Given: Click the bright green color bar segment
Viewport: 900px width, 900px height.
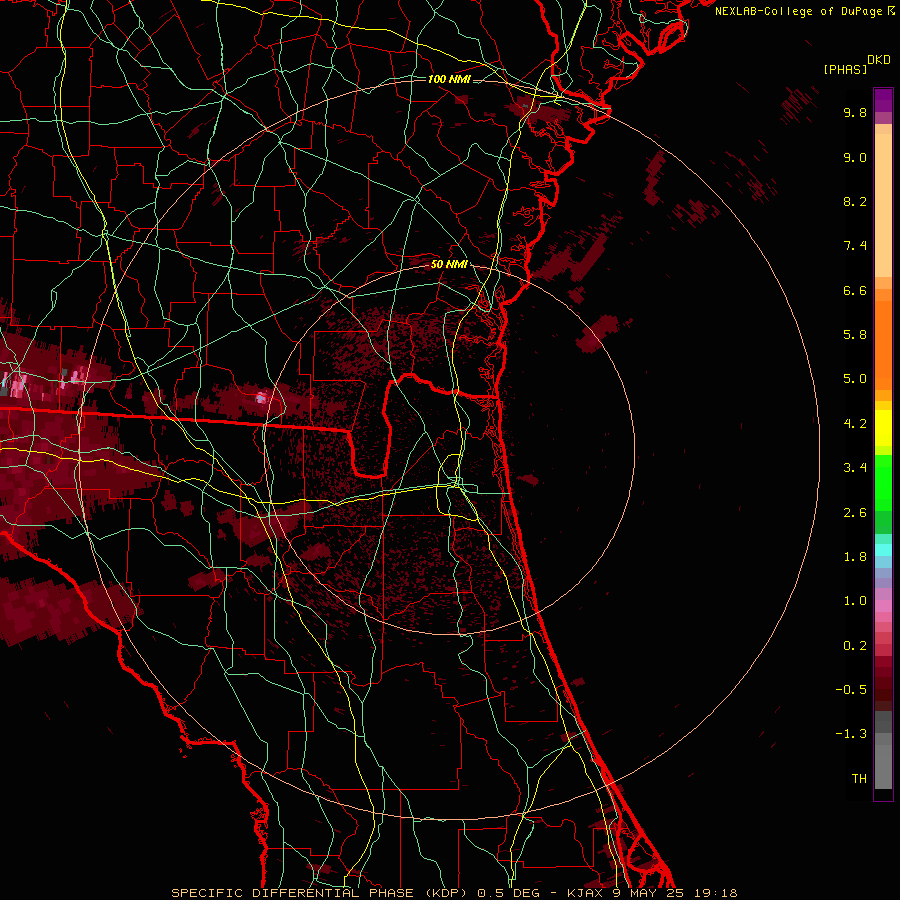Looking at the screenshot, I should (883, 482).
